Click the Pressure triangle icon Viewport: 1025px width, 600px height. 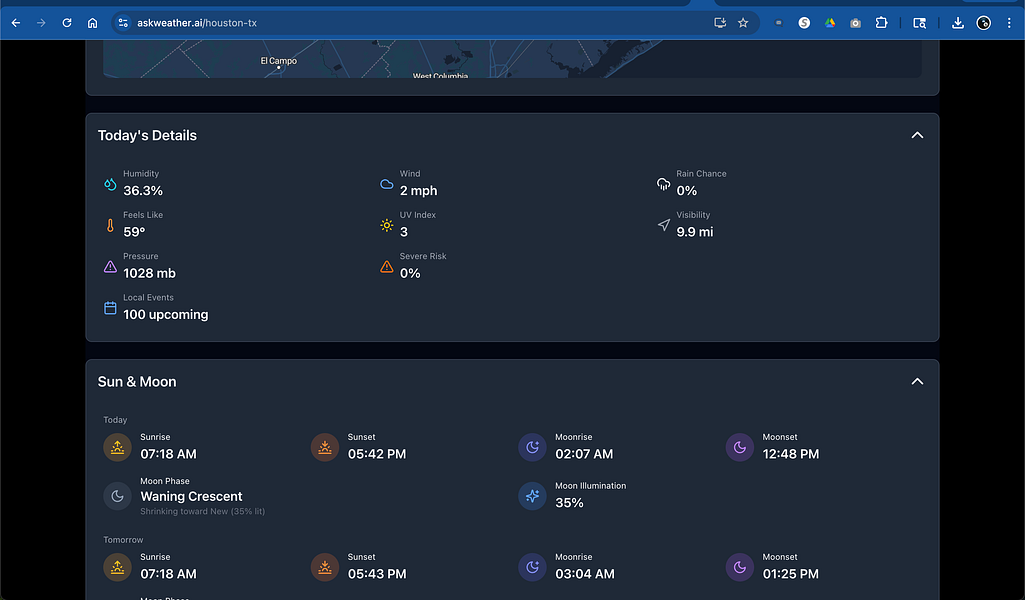(110, 267)
